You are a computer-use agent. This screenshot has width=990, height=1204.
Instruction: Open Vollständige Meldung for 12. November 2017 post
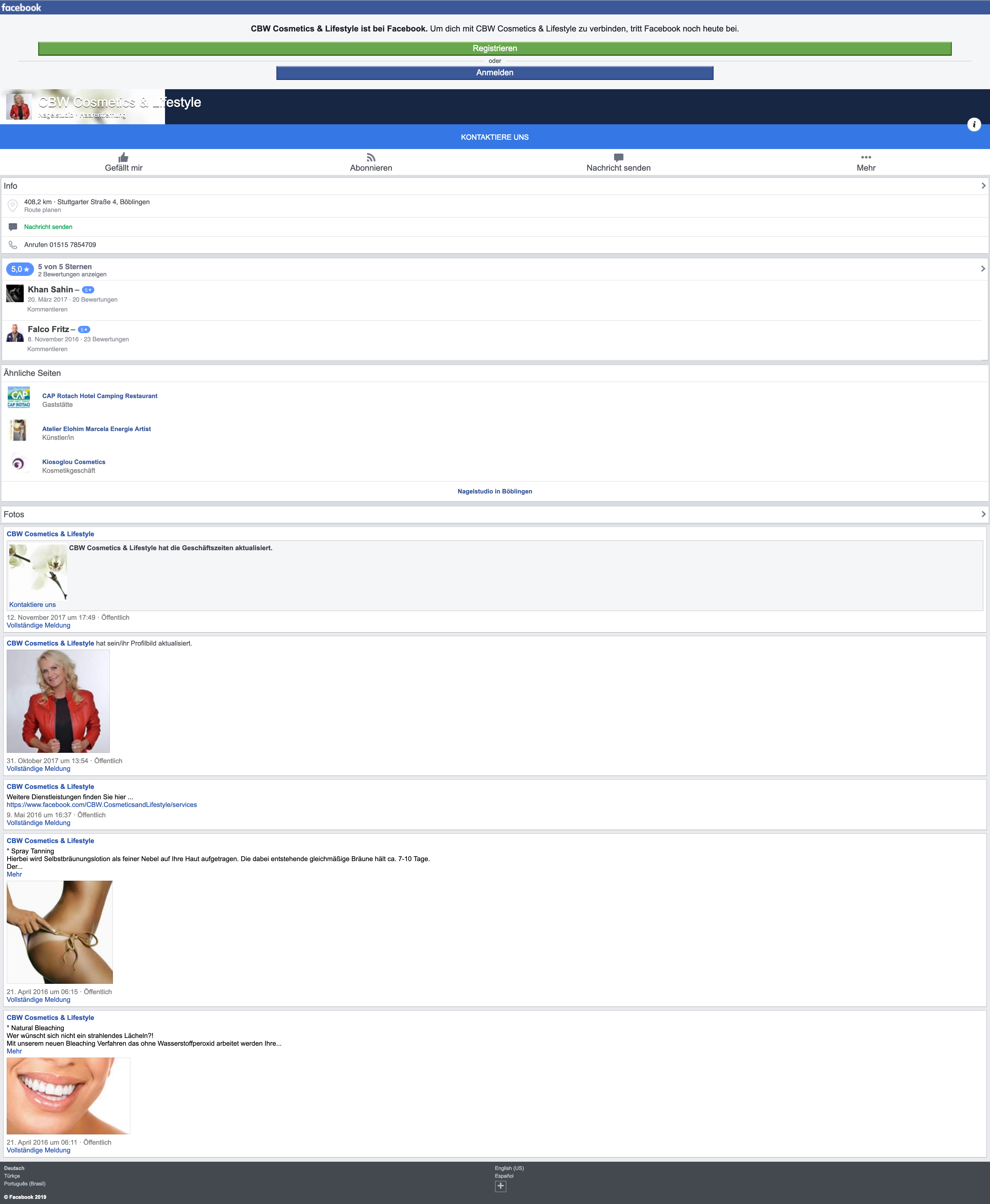tap(38, 626)
